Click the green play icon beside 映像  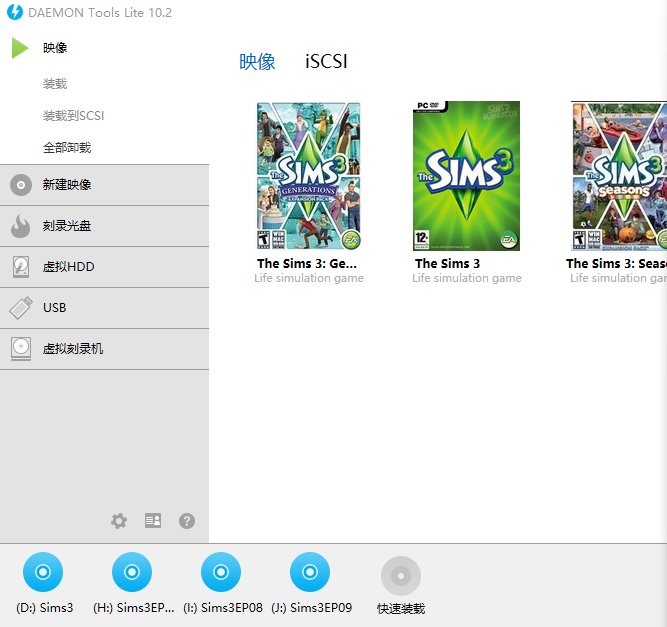[20, 48]
